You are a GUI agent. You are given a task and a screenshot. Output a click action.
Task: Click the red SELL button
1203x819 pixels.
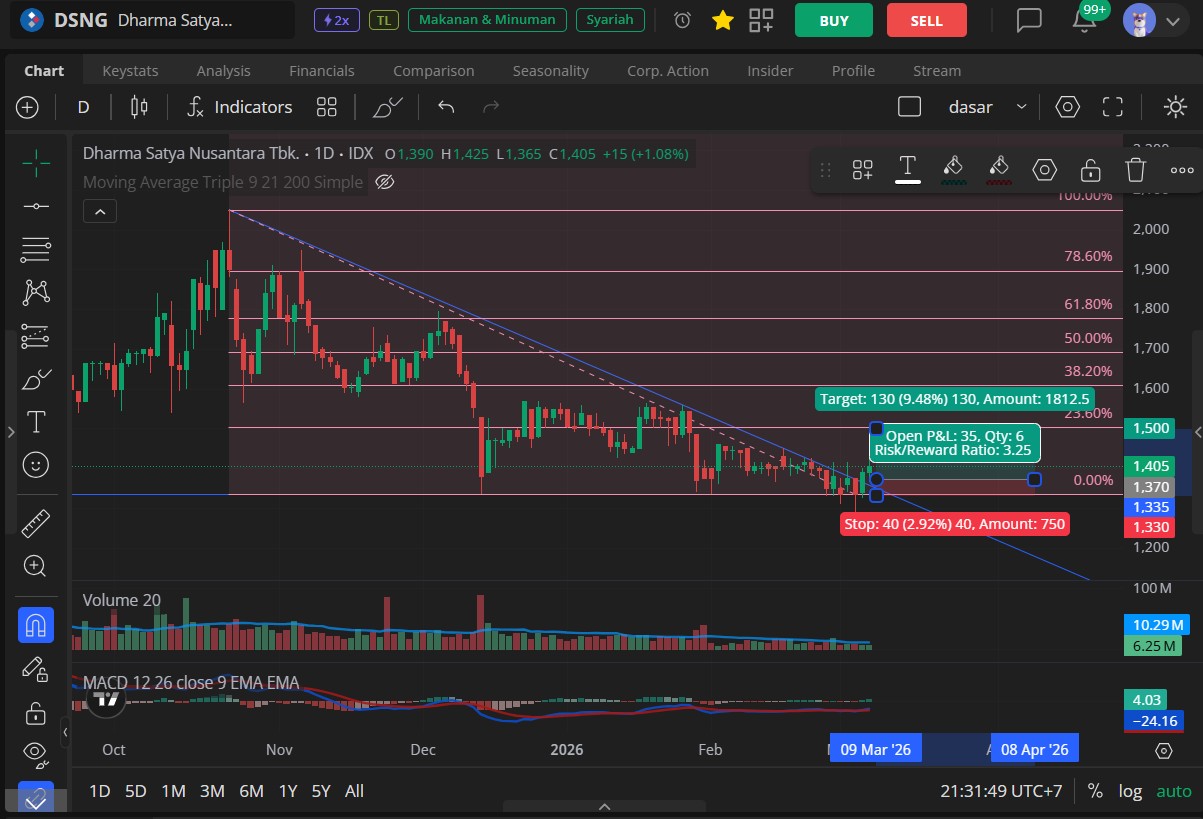[x=927, y=20]
